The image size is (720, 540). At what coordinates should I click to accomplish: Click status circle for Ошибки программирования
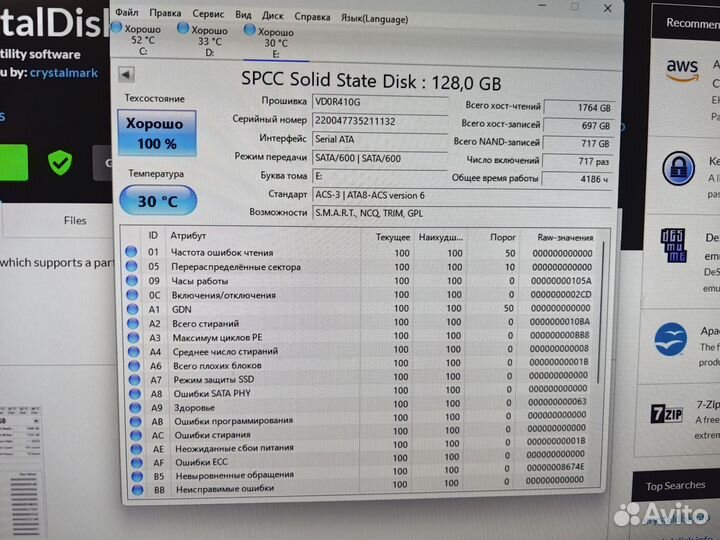(x=136, y=421)
